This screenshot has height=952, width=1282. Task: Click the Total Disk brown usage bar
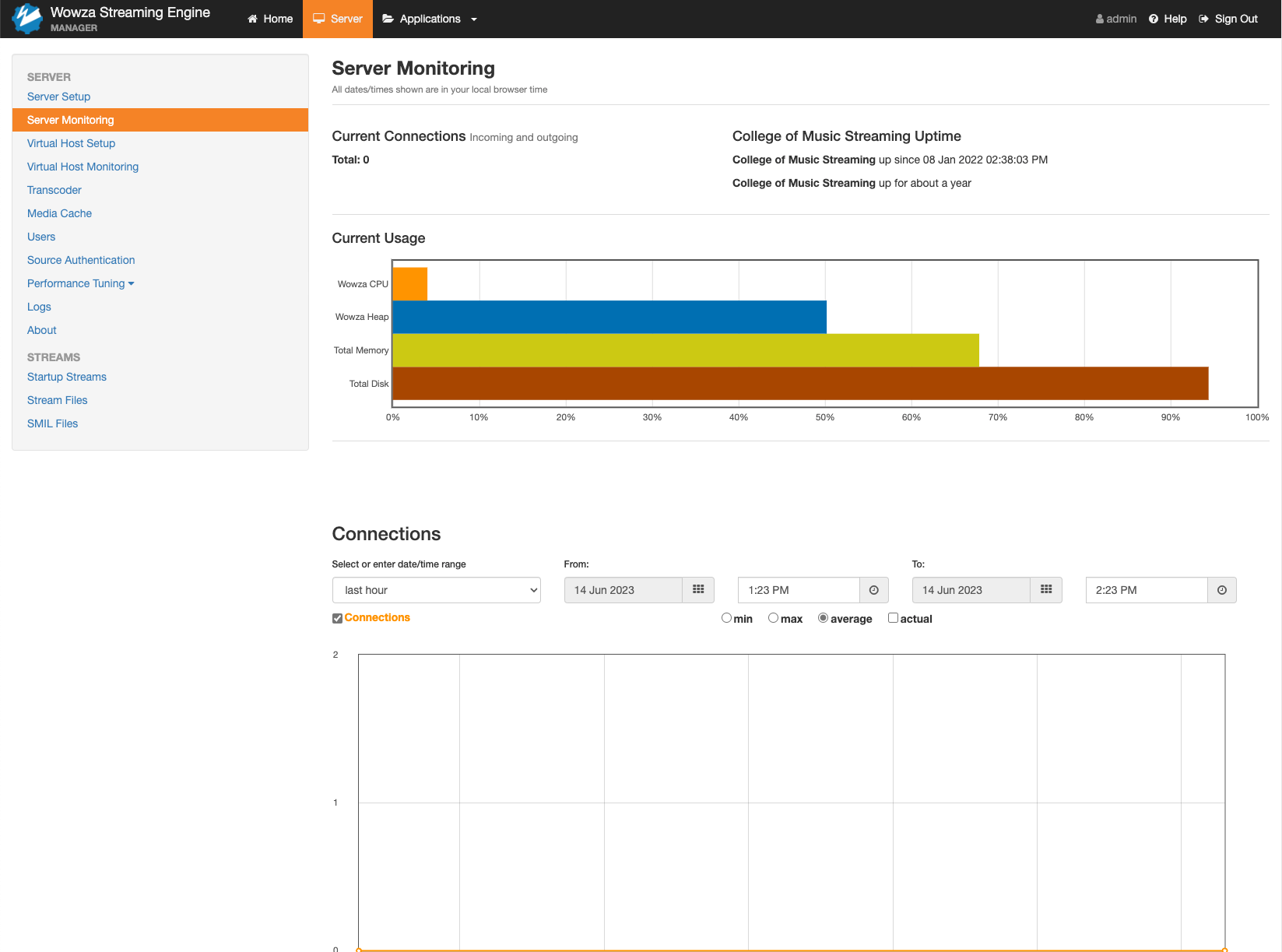pos(801,383)
